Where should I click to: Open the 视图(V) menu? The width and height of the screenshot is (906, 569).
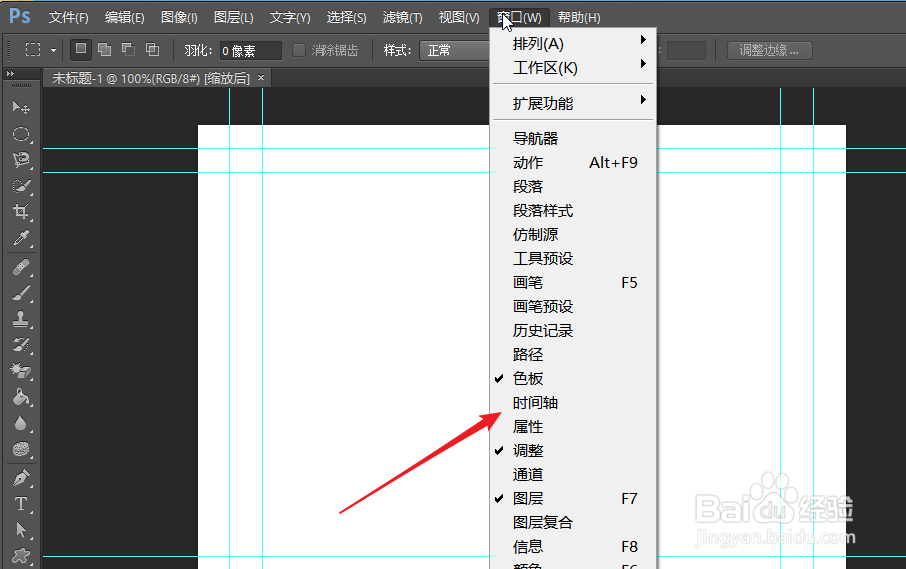point(459,17)
